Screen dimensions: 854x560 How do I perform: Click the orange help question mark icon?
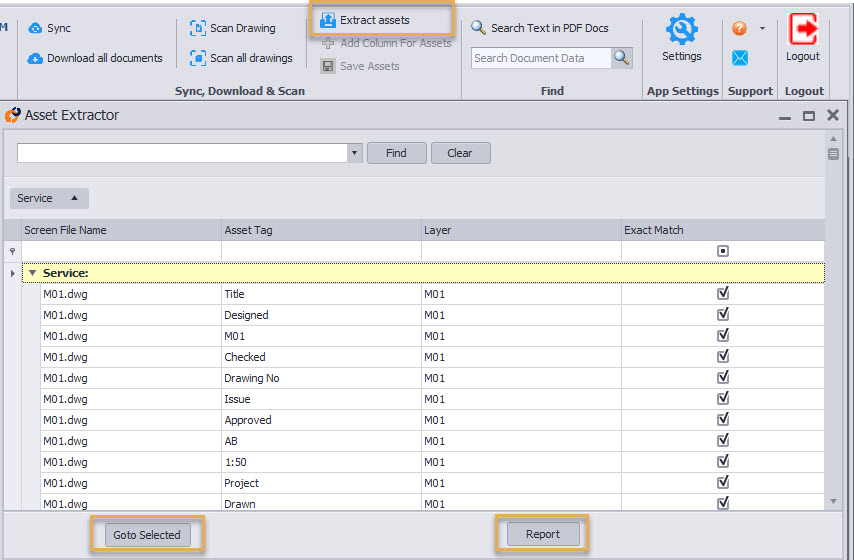739,28
